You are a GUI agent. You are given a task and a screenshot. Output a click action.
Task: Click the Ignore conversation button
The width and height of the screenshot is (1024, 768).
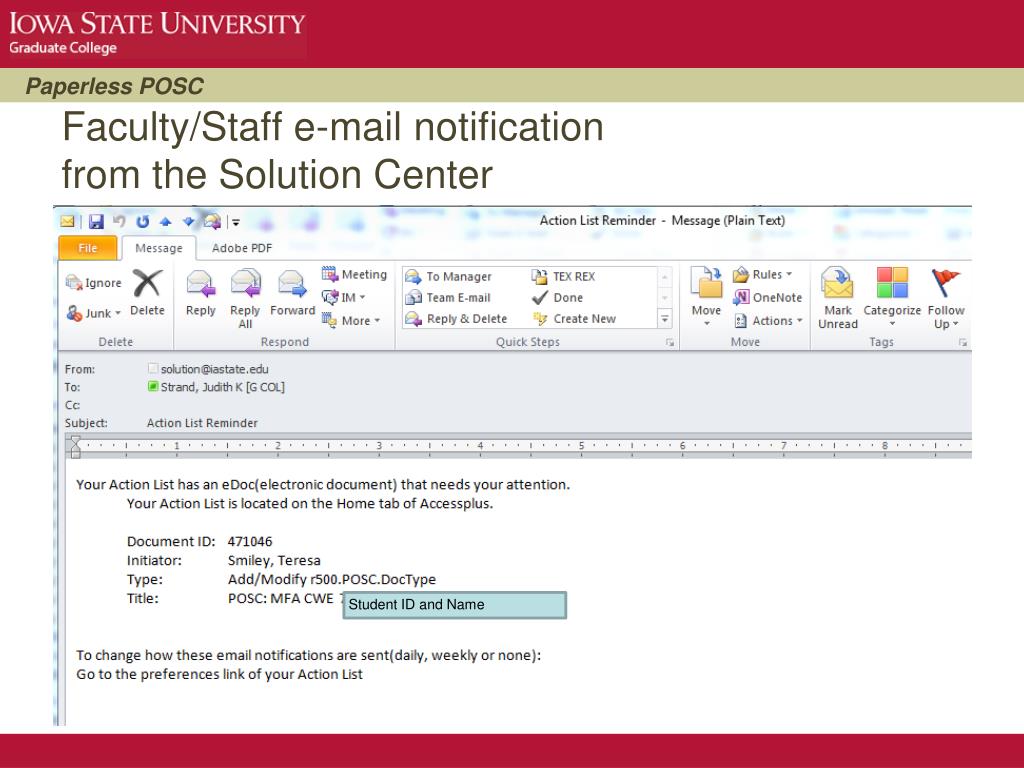94,283
